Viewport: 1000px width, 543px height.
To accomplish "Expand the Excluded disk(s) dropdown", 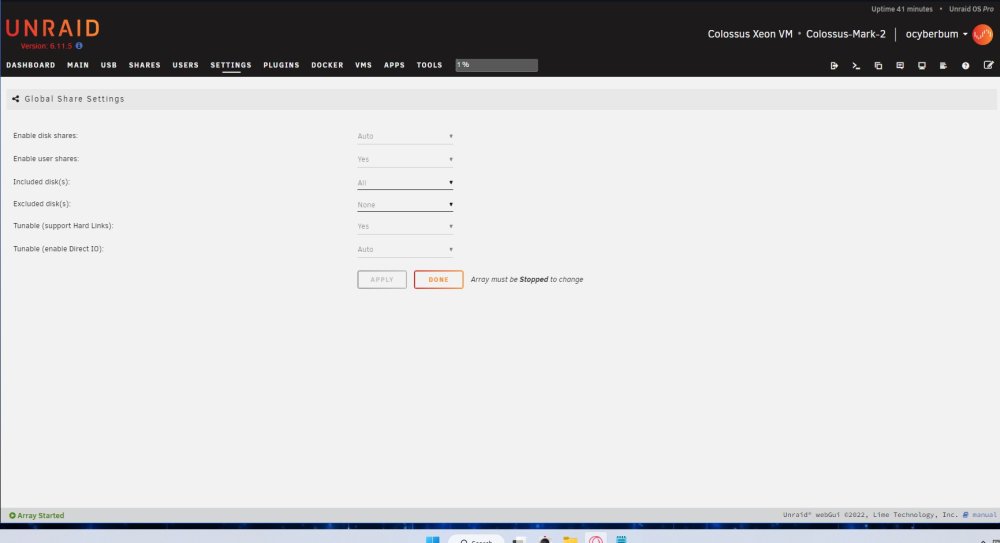I will click(405, 205).
